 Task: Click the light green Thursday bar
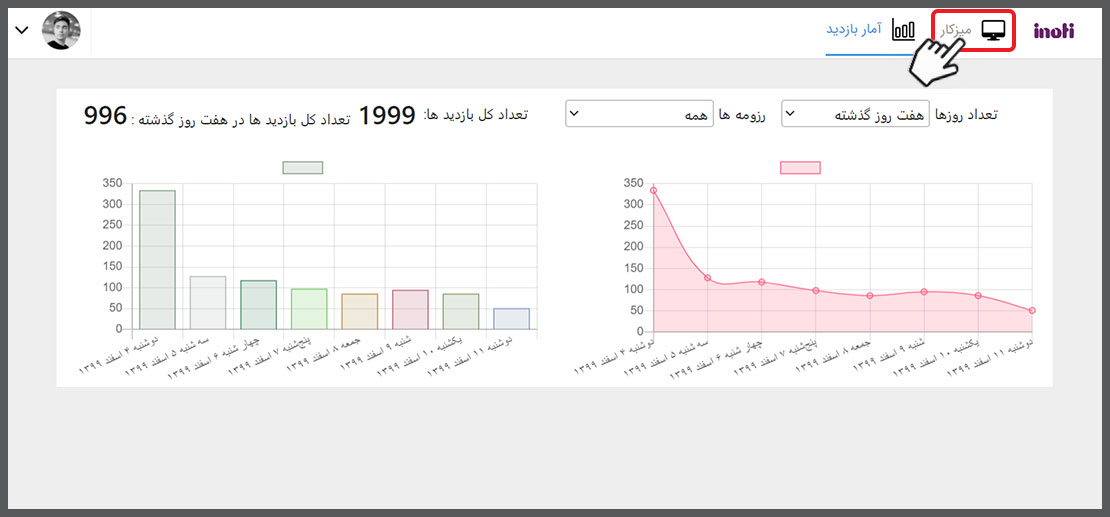[309, 309]
